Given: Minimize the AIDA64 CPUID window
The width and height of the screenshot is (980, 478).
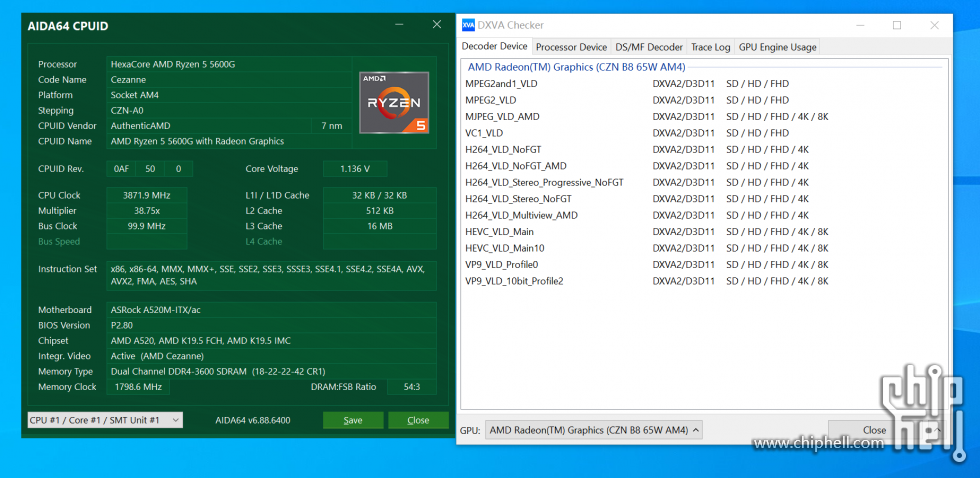Looking at the screenshot, I should pyautogui.click(x=399, y=24).
